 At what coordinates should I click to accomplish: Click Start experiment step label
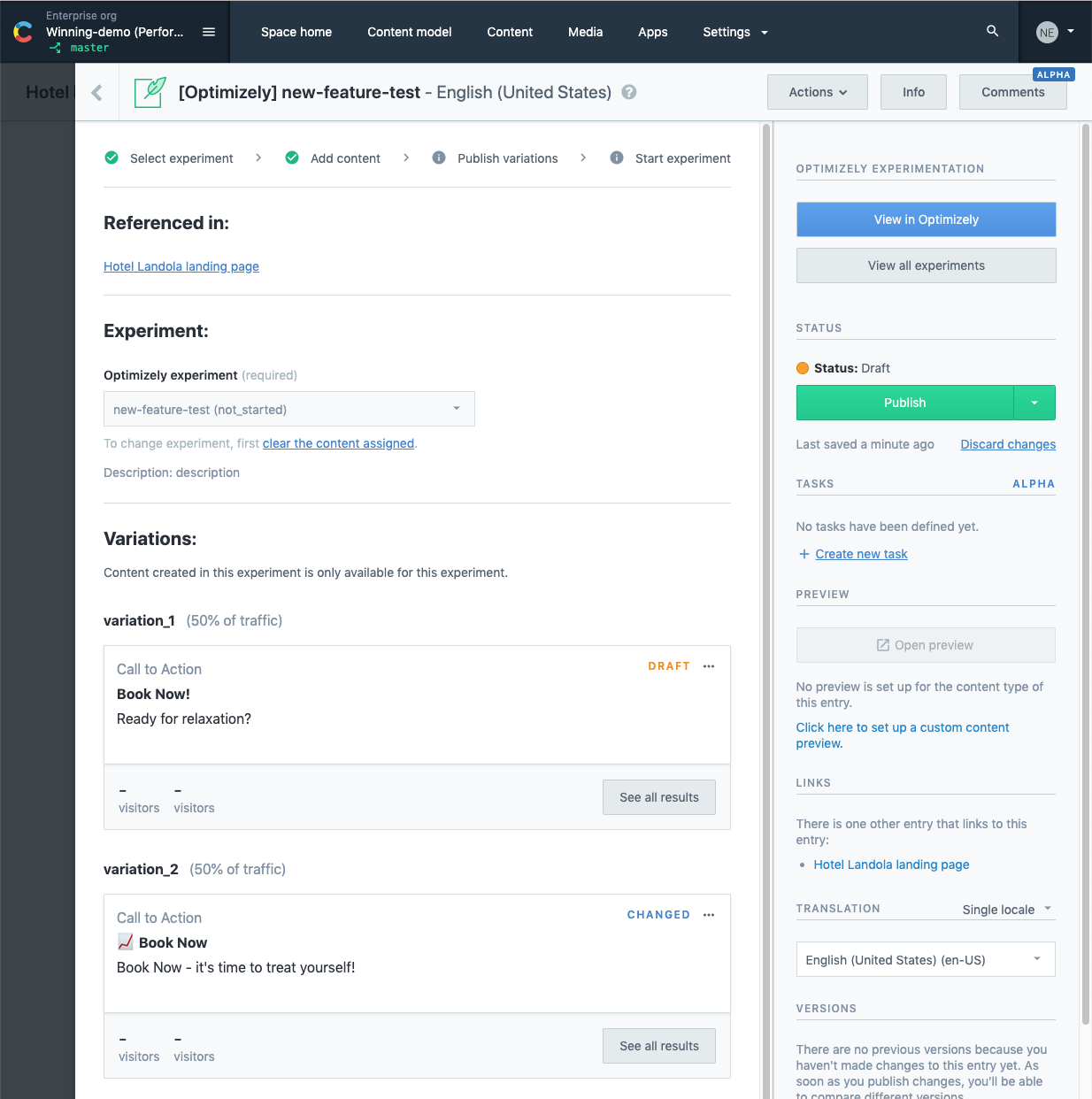tap(683, 158)
